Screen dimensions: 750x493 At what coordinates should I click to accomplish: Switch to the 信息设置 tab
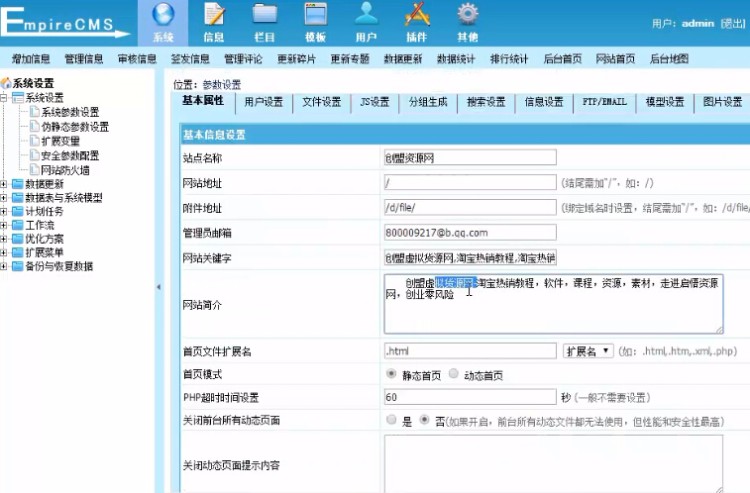544,102
